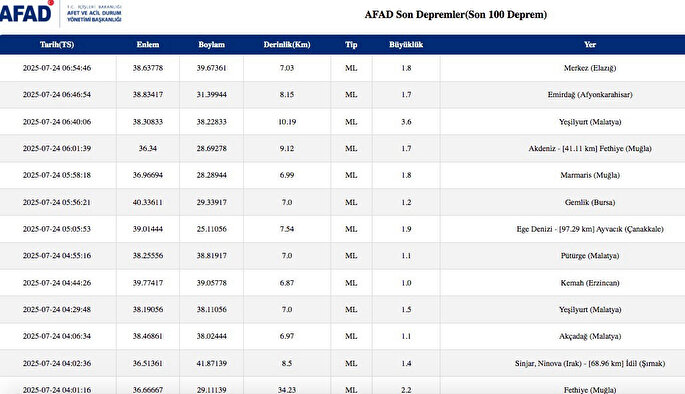Click the Akçadağ (Malatya) location cell
The width and height of the screenshot is (685, 394).
590,336
